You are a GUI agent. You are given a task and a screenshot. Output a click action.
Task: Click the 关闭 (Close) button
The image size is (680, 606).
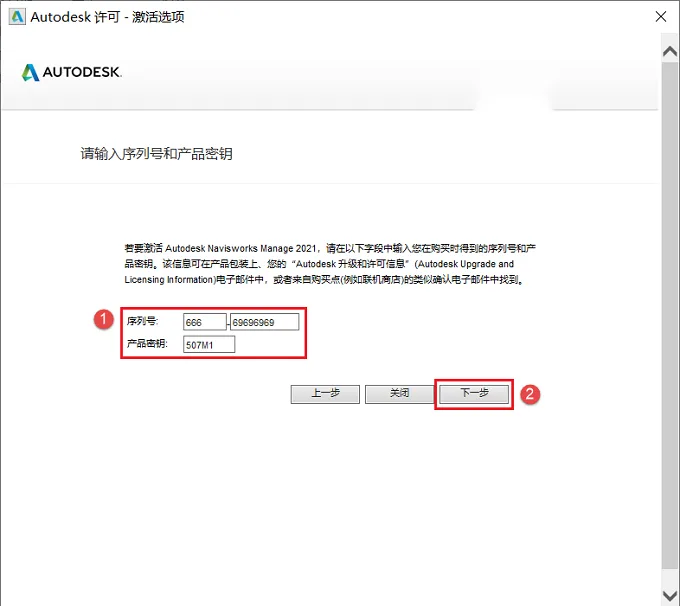click(x=399, y=394)
